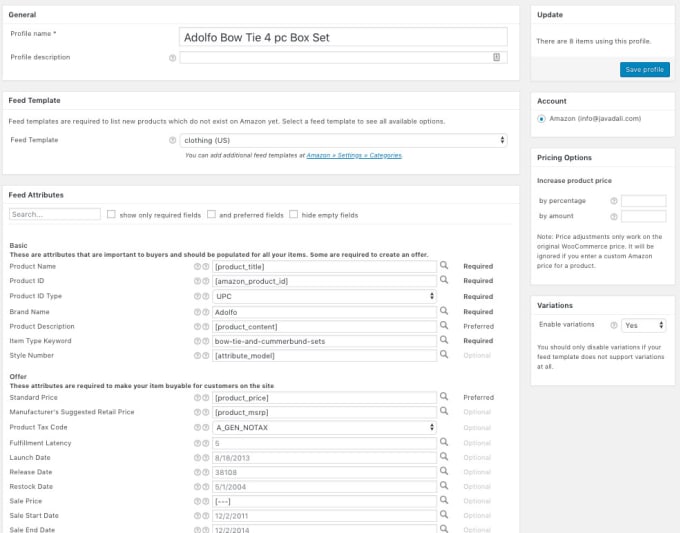The width and height of the screenshot is (680, 533).
Task: Click the first help icon on Standard Price row
Action: [x=197, y=398]
